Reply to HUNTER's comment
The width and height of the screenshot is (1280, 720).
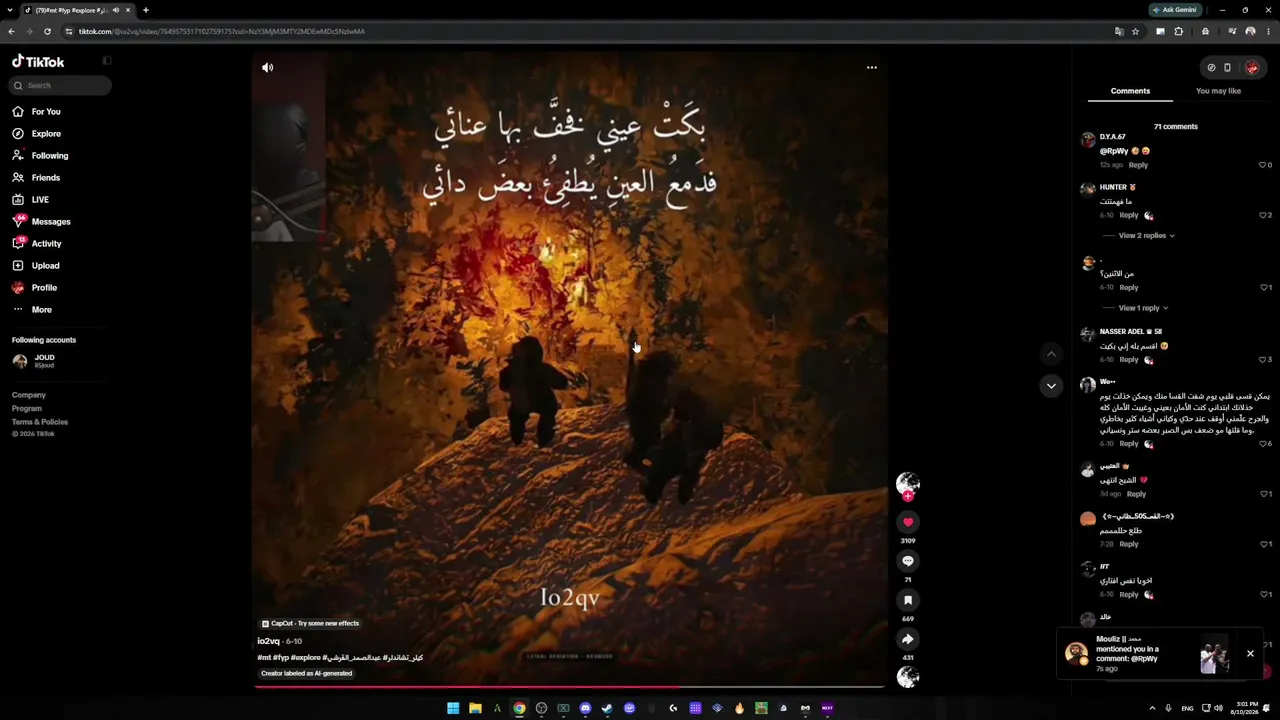(1129, 216)
